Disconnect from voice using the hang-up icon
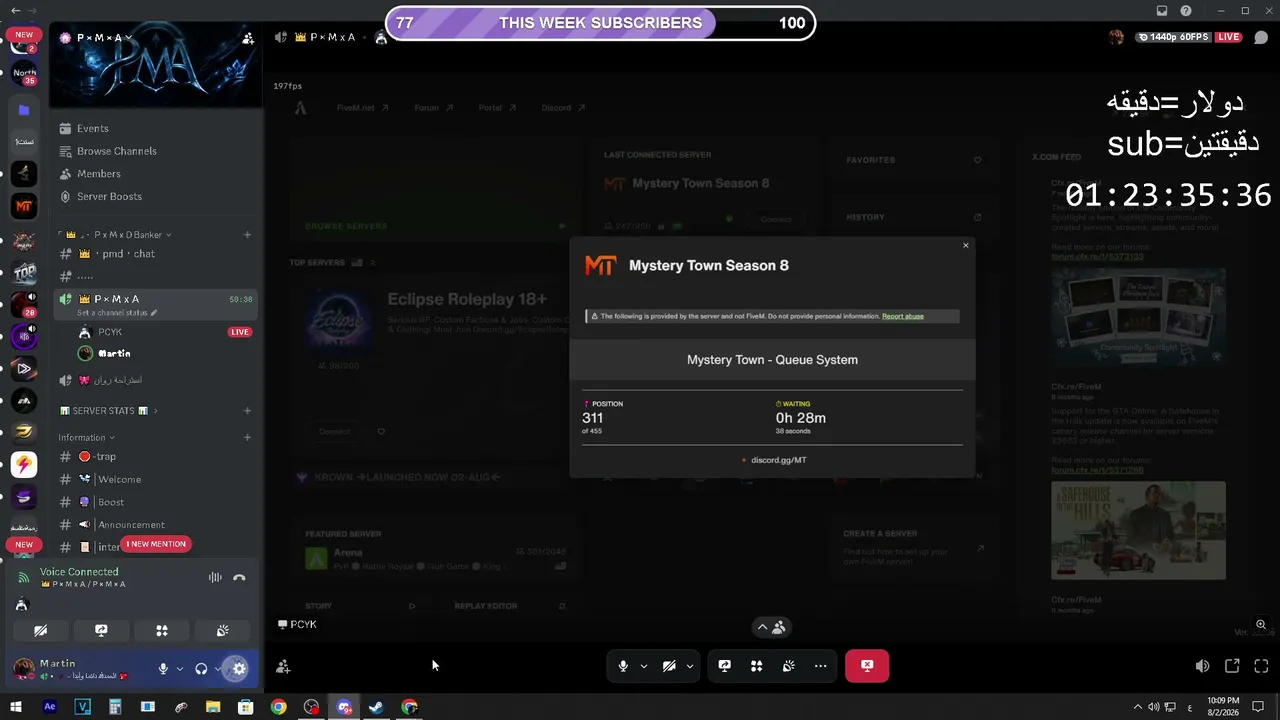Viewport: 1280px width, 720px height. pyautogui.click(x=239, y=577)
